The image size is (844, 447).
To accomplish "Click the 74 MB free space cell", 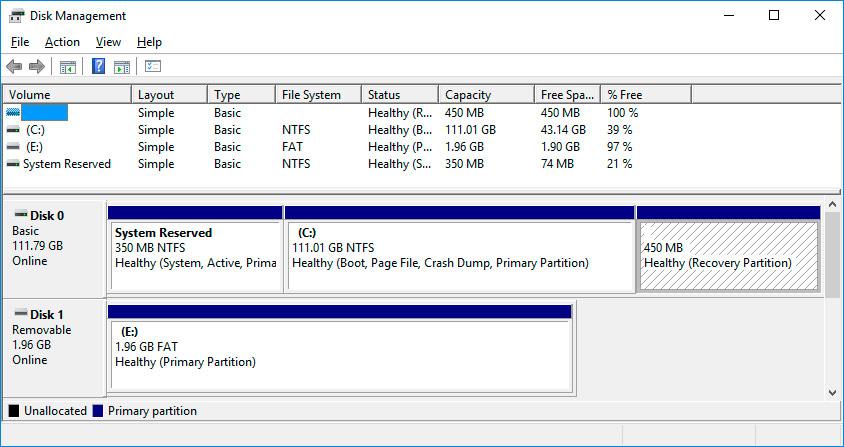I will pyautogui.click(x=557, y=164).
